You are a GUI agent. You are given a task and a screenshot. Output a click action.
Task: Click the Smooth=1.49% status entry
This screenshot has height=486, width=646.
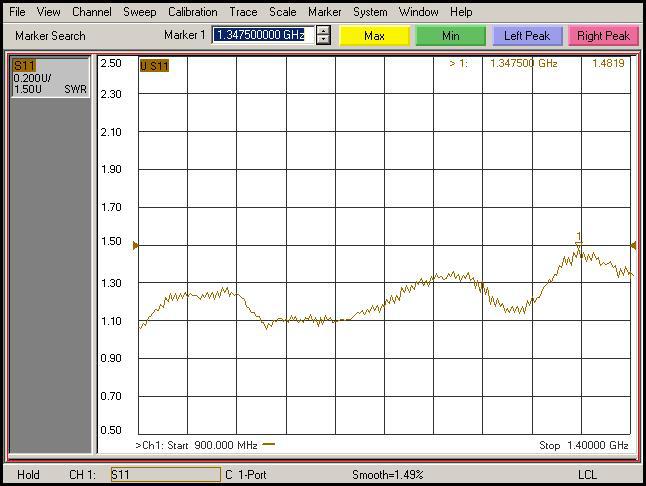(388, 475)
